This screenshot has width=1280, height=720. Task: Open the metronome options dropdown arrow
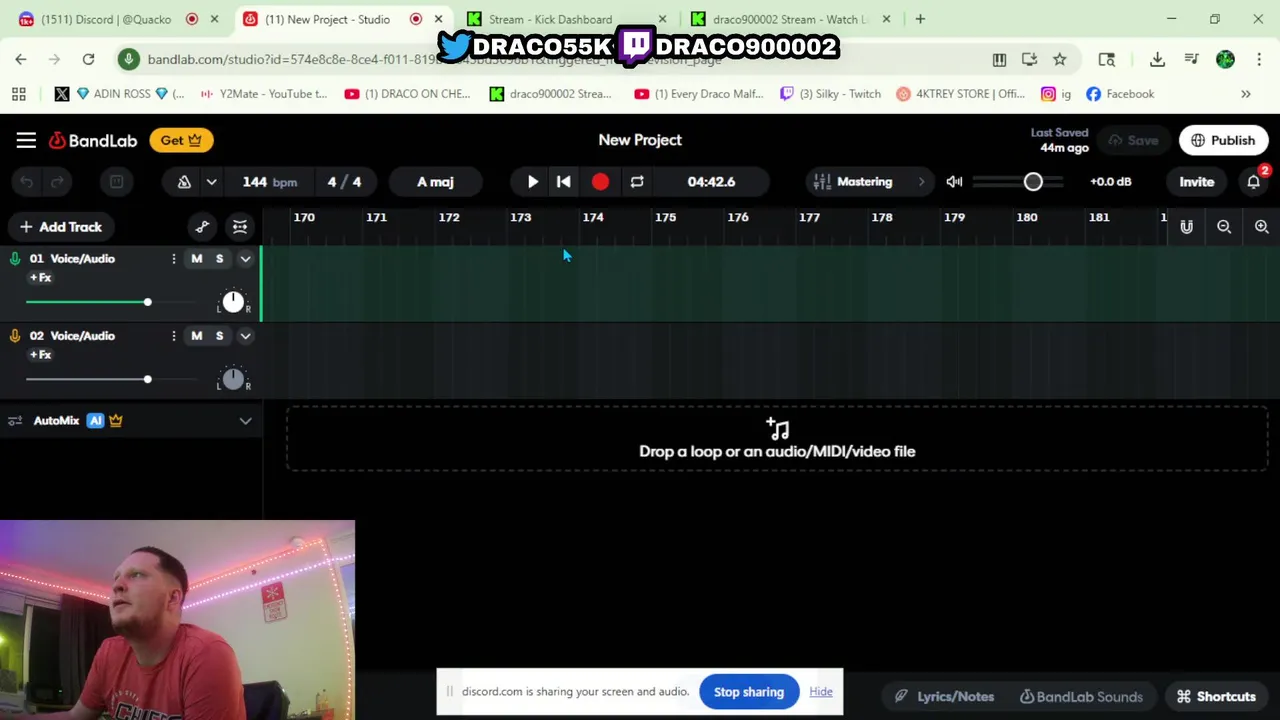(211, 182)
